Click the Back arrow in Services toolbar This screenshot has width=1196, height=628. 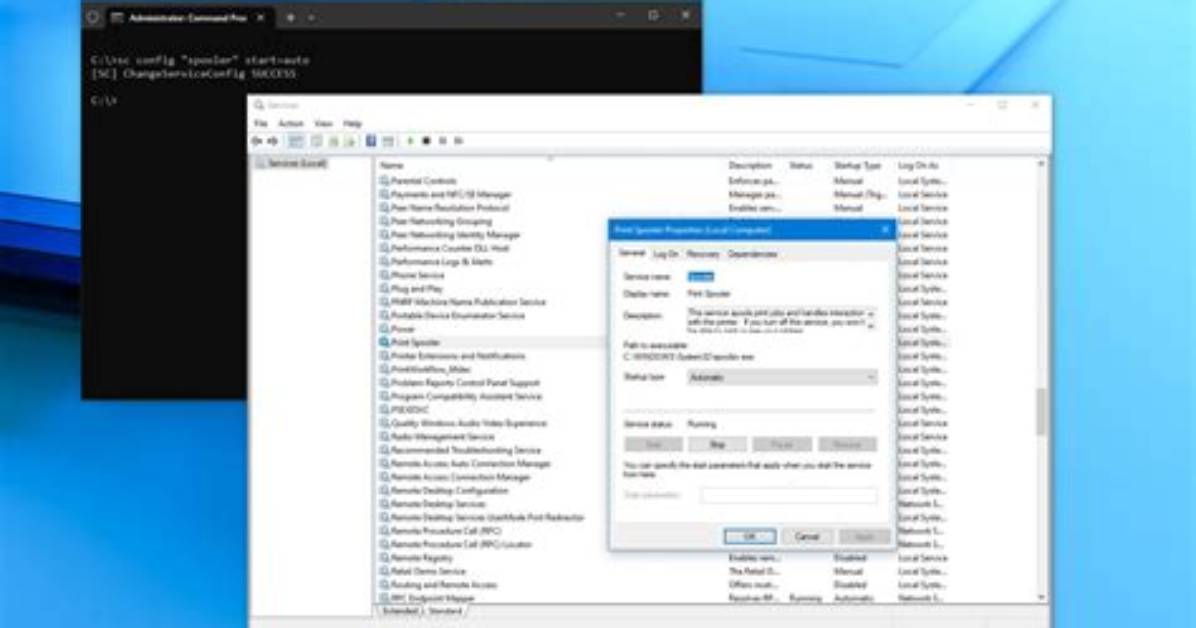[257, 141]
